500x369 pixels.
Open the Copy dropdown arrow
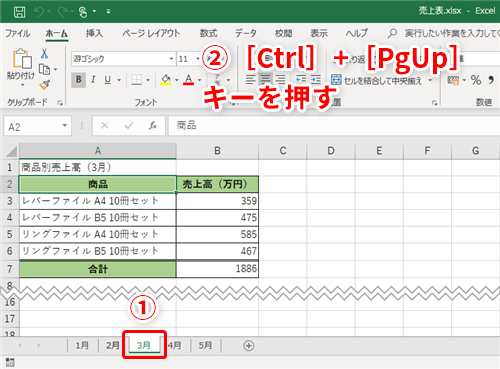[x=55, y=69]
